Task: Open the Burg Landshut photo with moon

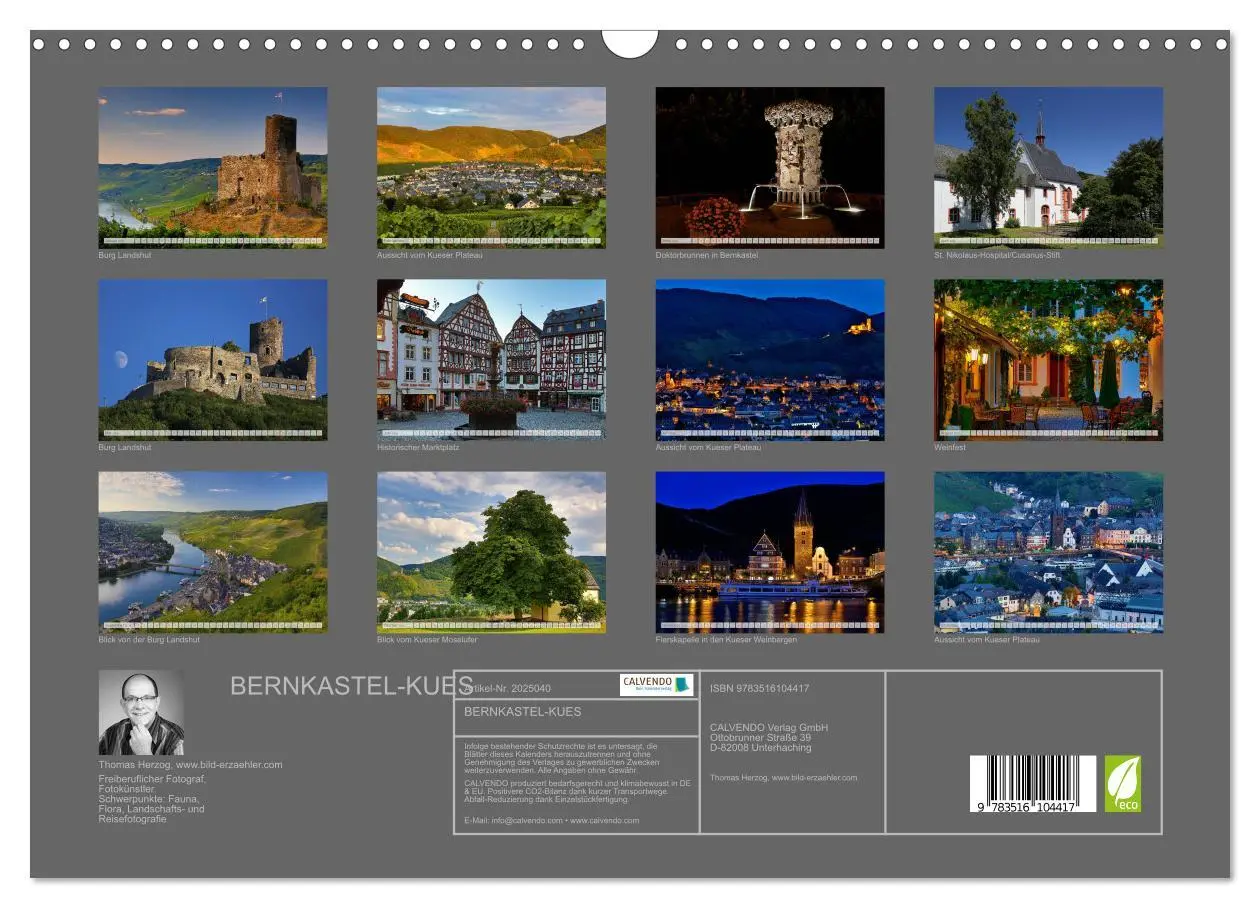Action: click(213, 359)
